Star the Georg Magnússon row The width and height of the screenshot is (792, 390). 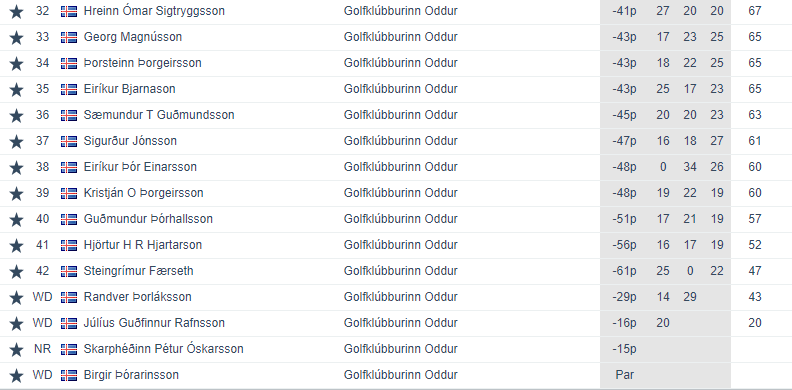[16, 37]
